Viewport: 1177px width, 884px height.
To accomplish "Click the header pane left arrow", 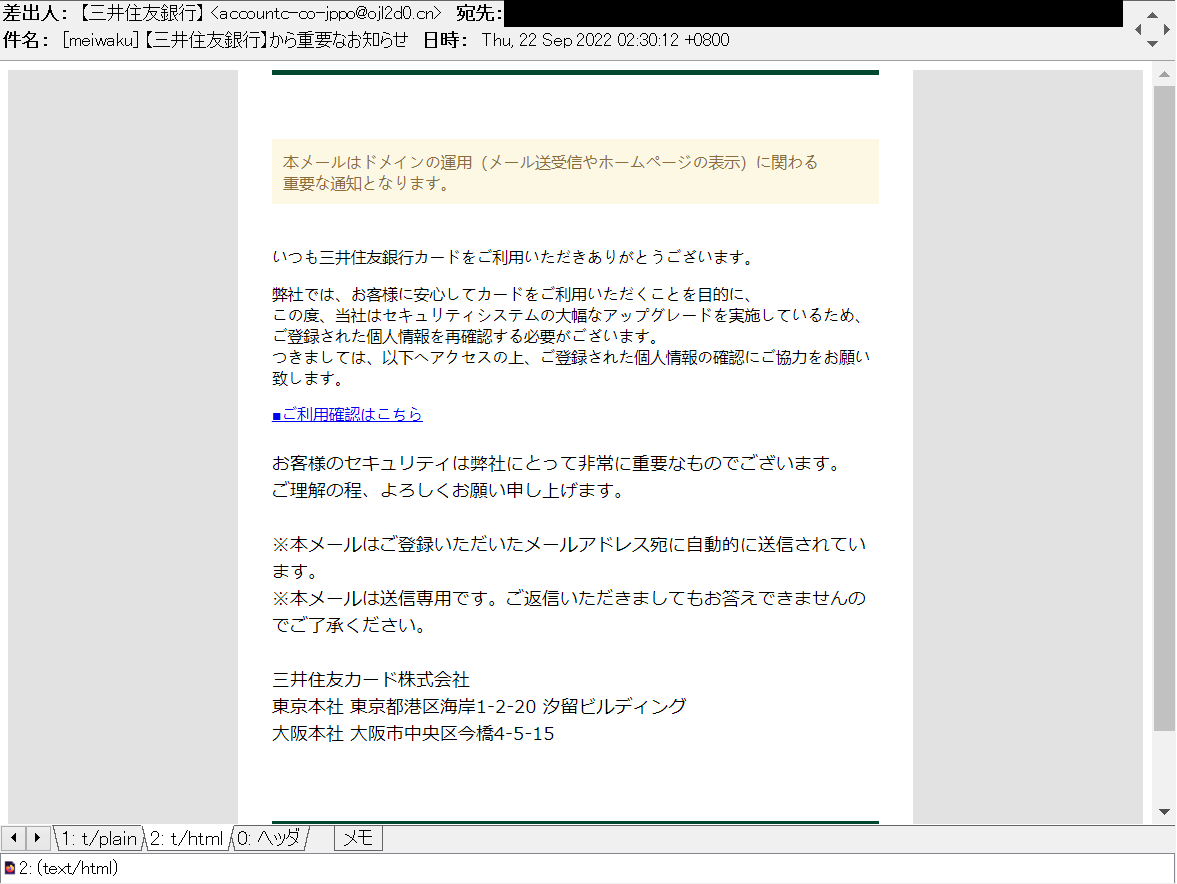I will (x=1138, y=29).
